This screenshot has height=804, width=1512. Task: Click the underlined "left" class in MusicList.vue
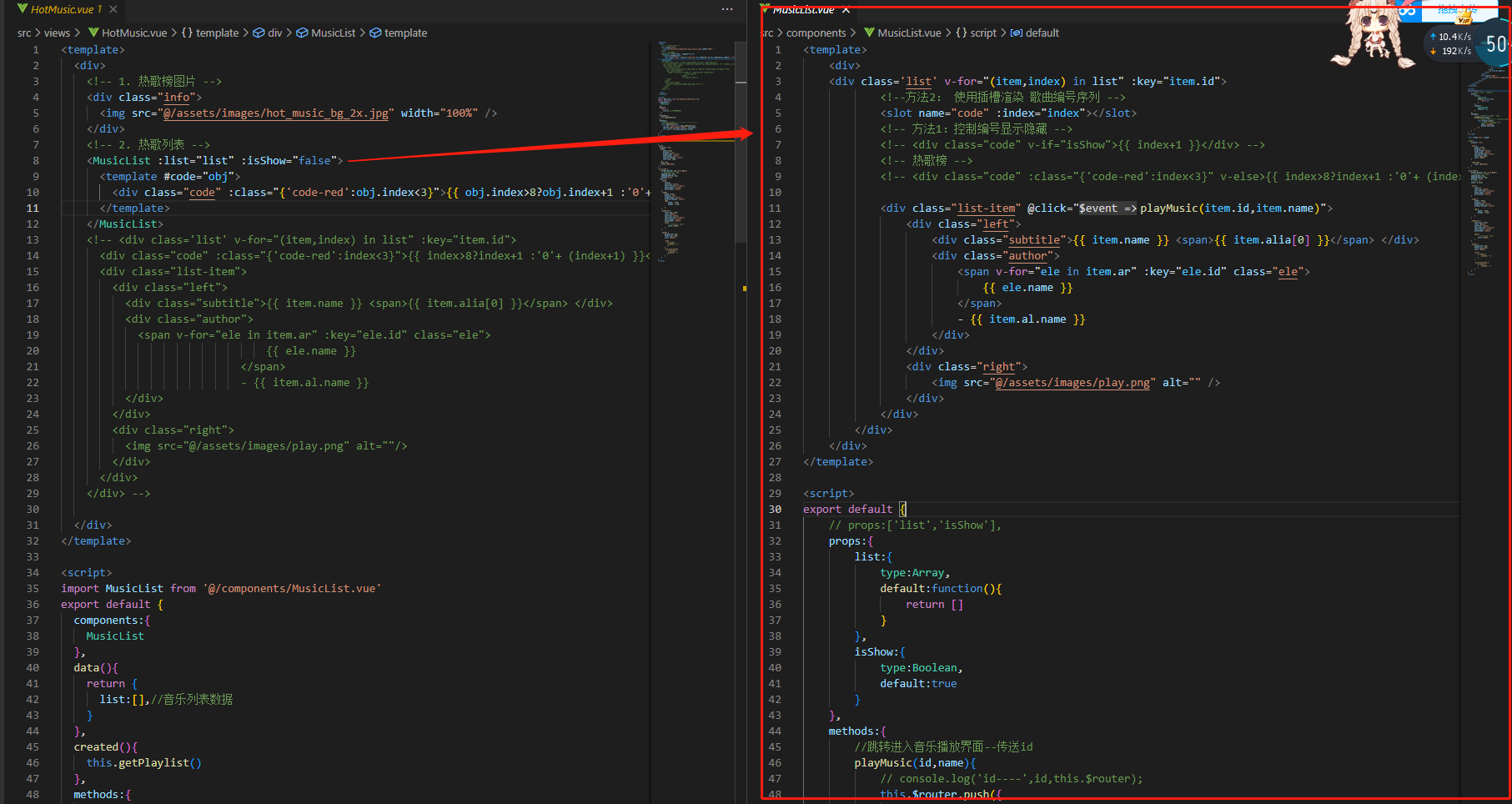tap(996, 224)
